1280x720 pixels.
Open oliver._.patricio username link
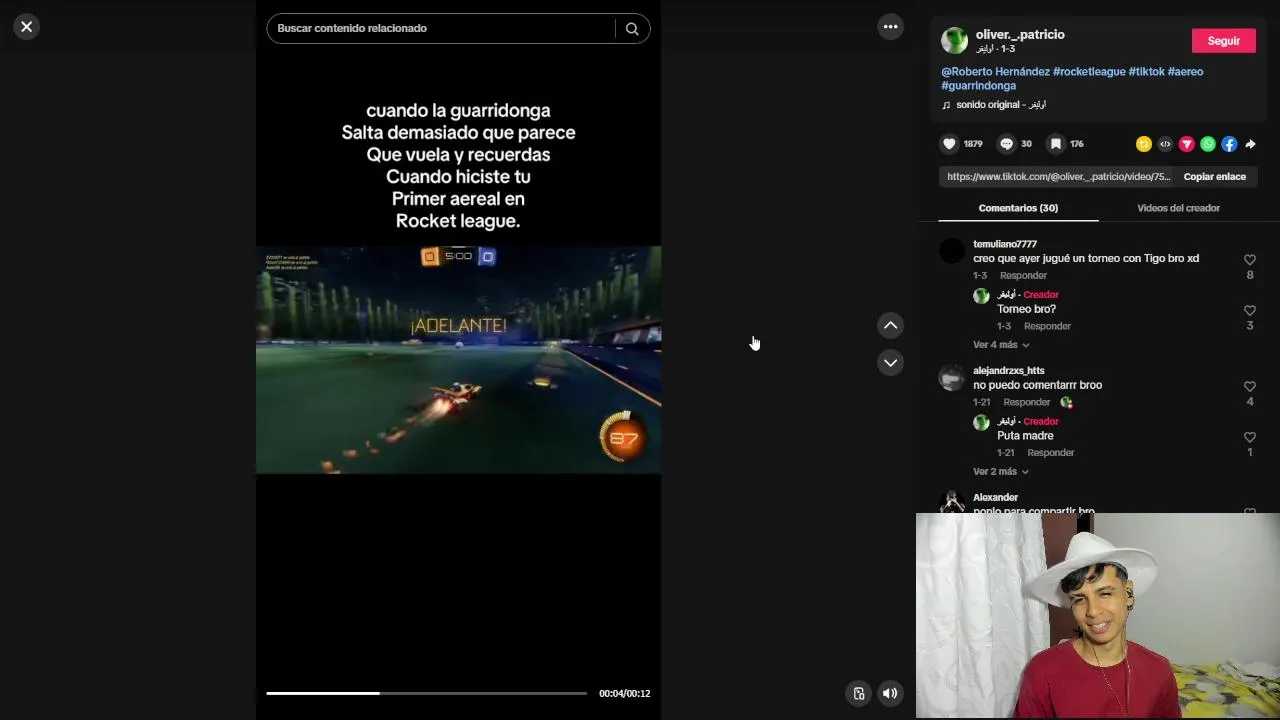1020,35
